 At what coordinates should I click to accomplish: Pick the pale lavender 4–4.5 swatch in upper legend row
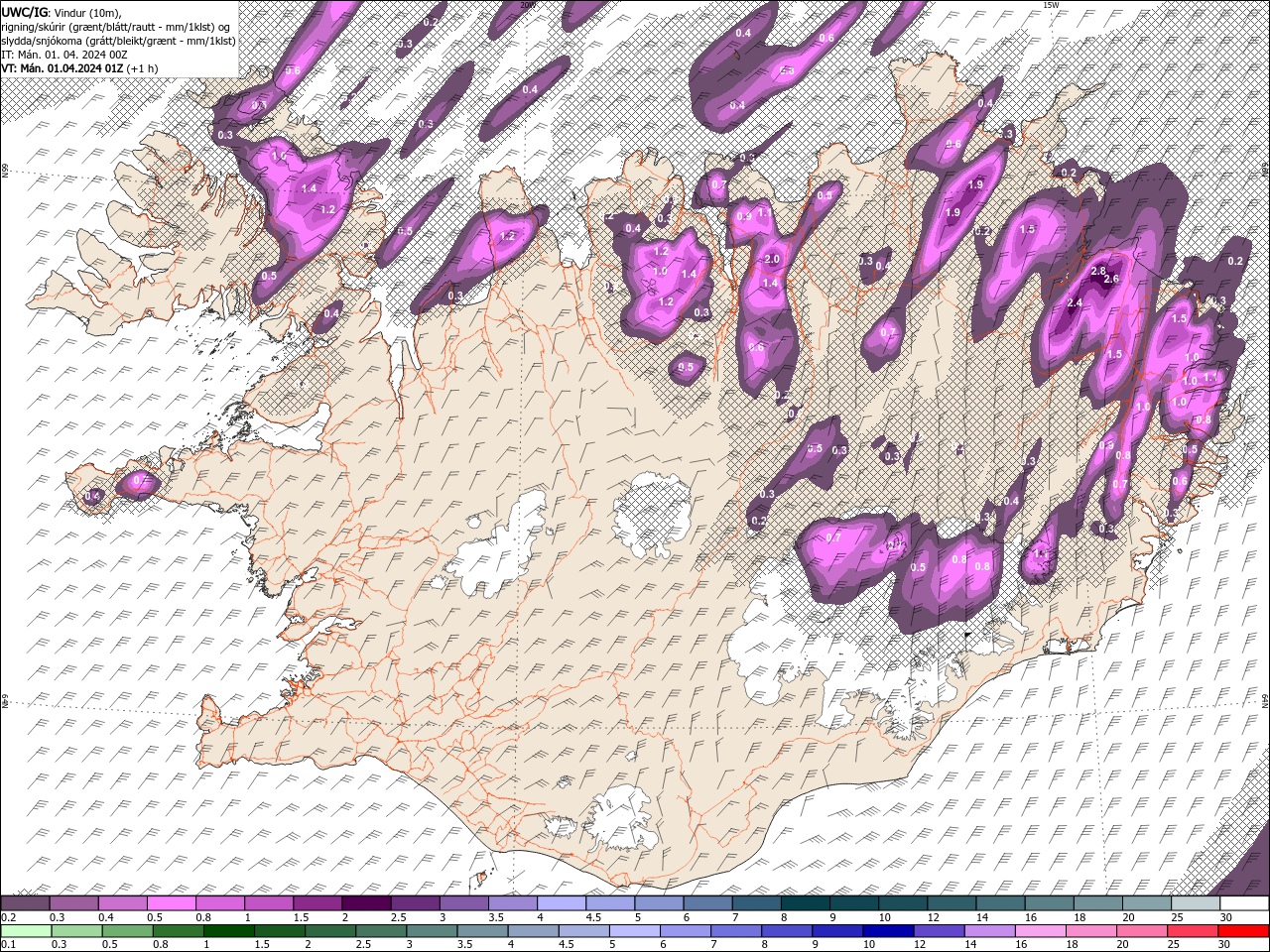pos(563,903)
